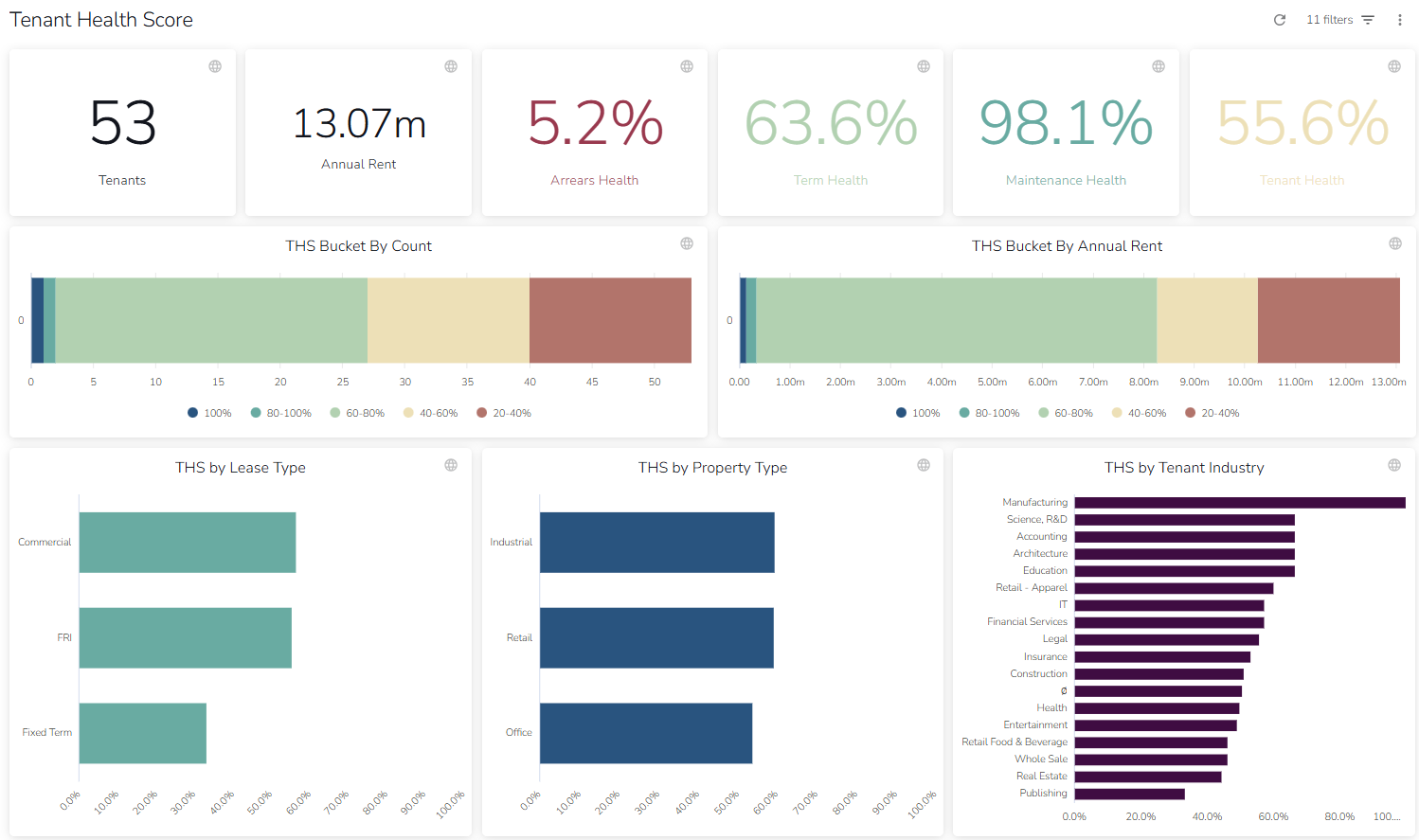Click globe icon on Maintenance Health card
Screen dimensions: 1419x840
tap(1159, 66)
